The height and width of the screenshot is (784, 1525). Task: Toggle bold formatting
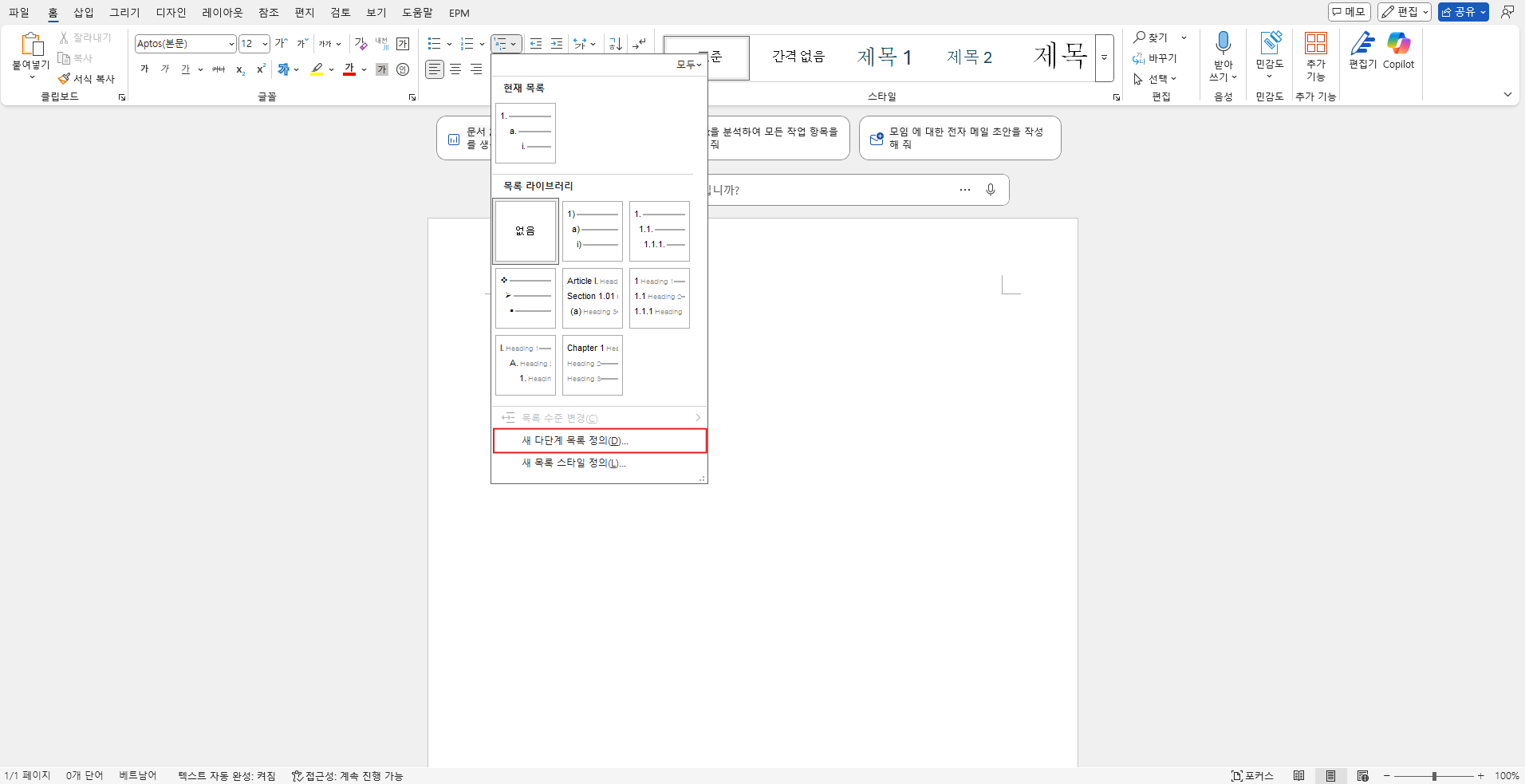(144, 69)
